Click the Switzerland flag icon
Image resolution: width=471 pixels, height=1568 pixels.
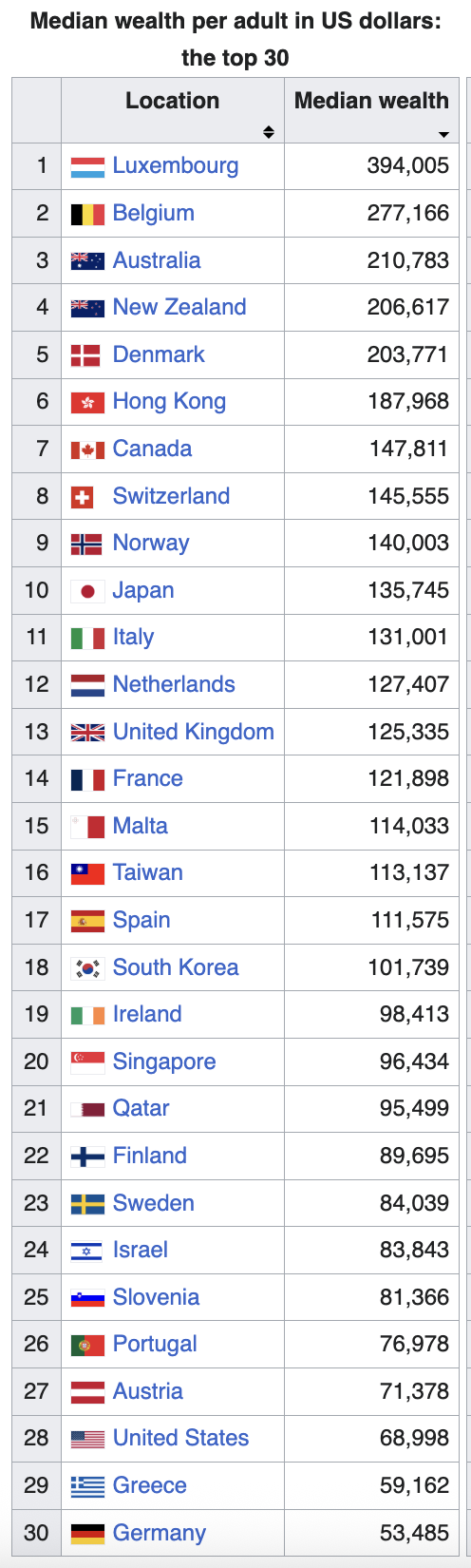click(83, 497)
